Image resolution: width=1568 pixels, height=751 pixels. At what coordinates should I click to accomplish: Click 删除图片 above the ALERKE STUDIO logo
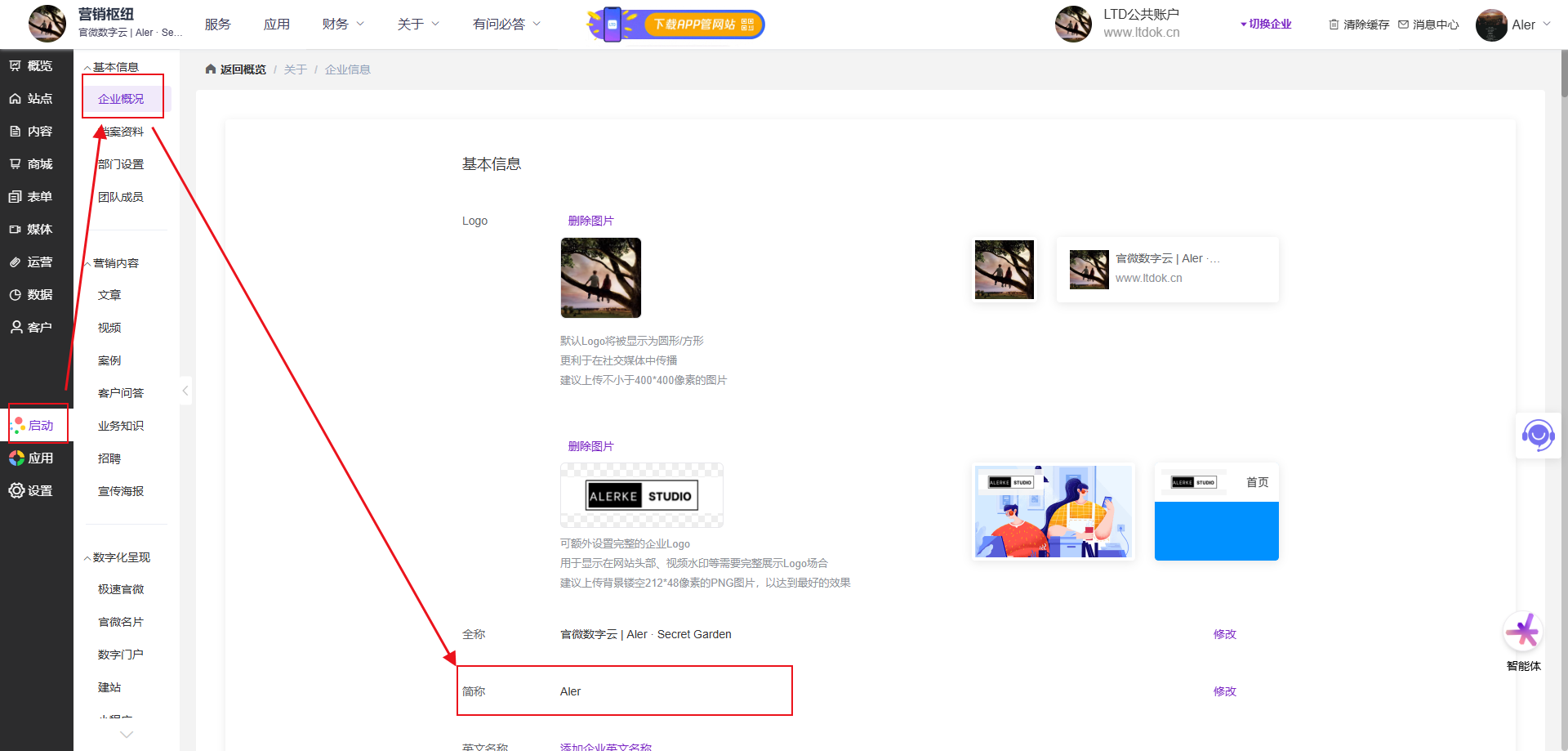tap(591, 446)
